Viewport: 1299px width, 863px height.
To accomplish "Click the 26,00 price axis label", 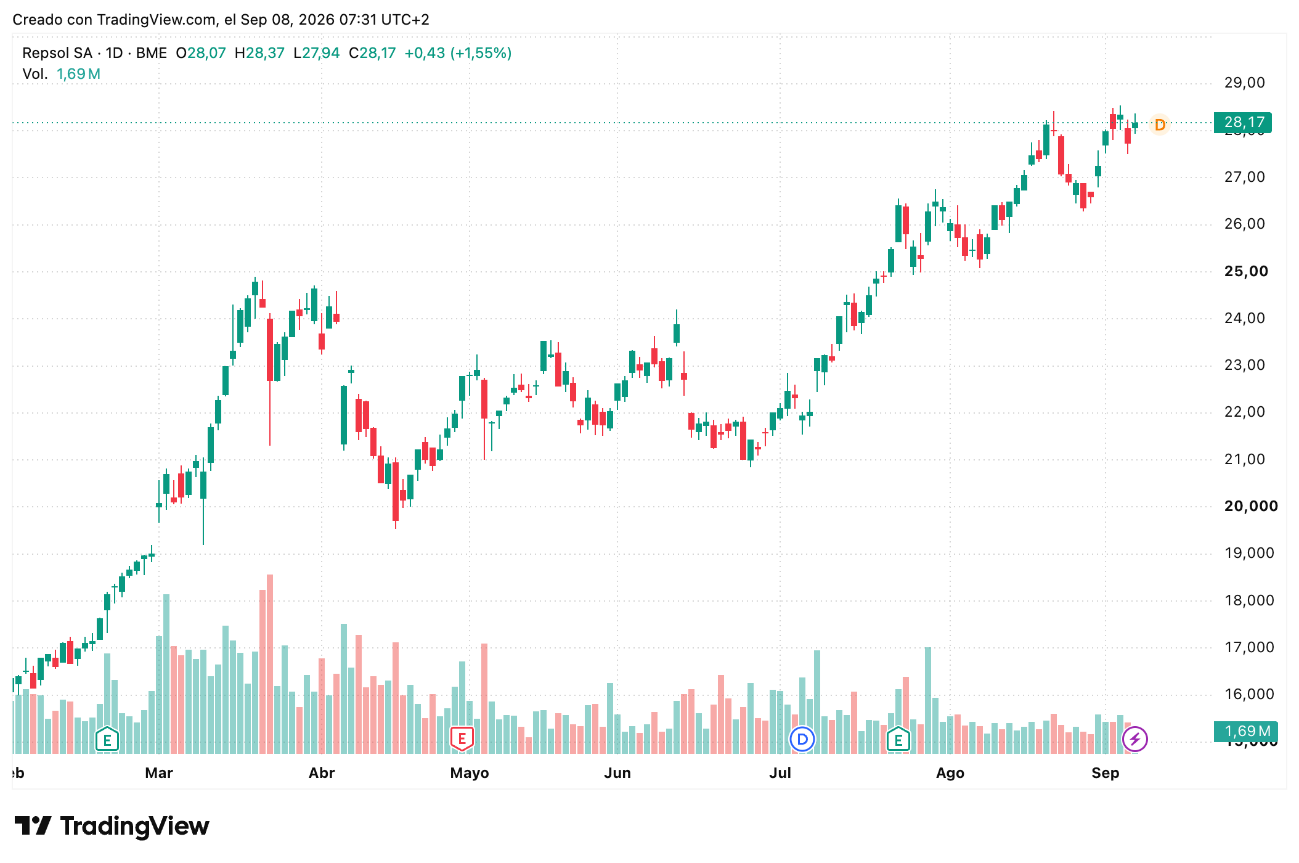I will tap(1245, 224).
